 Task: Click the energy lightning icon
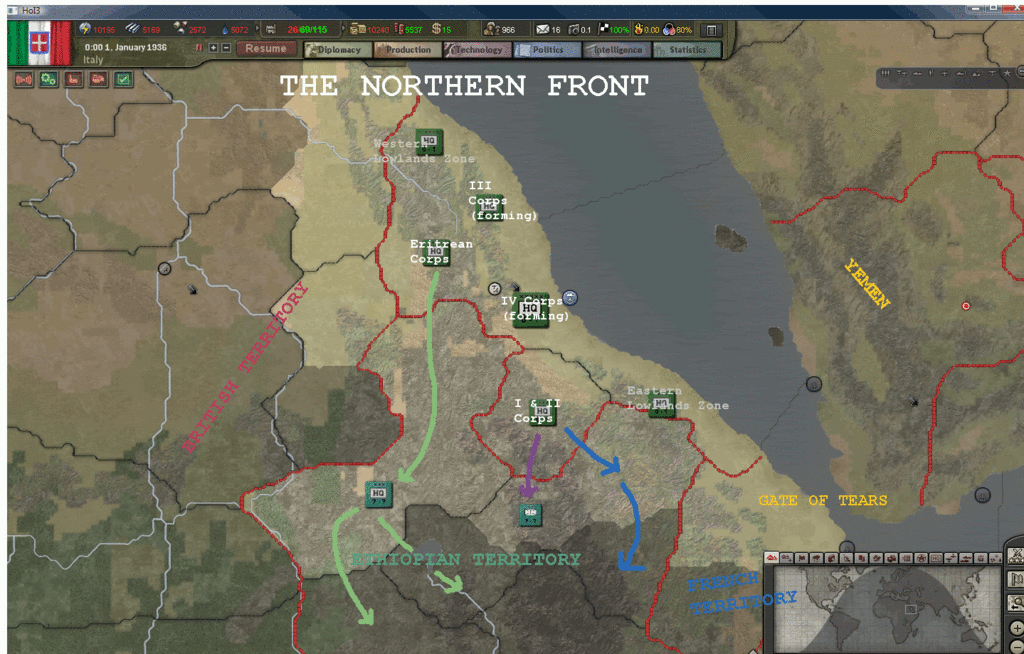[85, 28]
